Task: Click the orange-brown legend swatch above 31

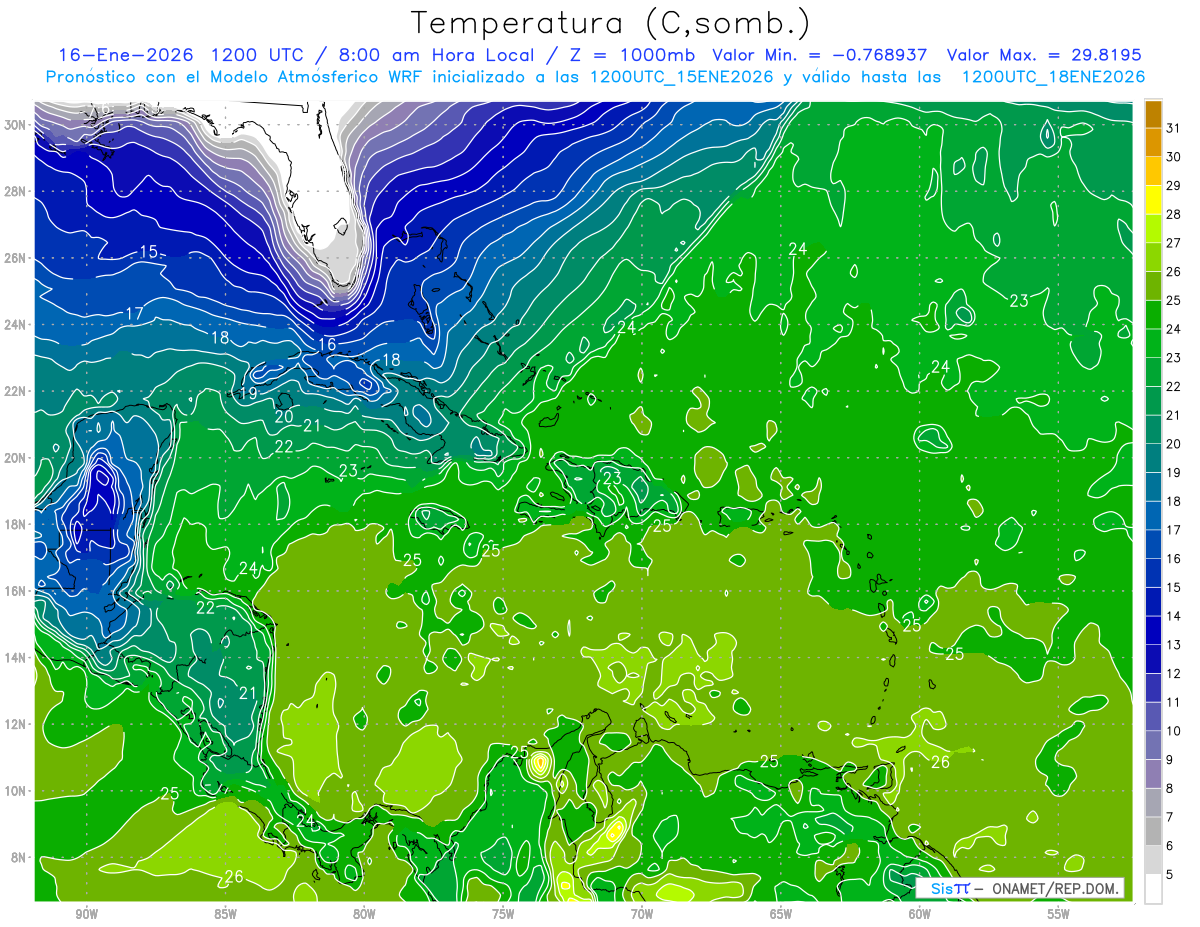Action: (1153, 114)
